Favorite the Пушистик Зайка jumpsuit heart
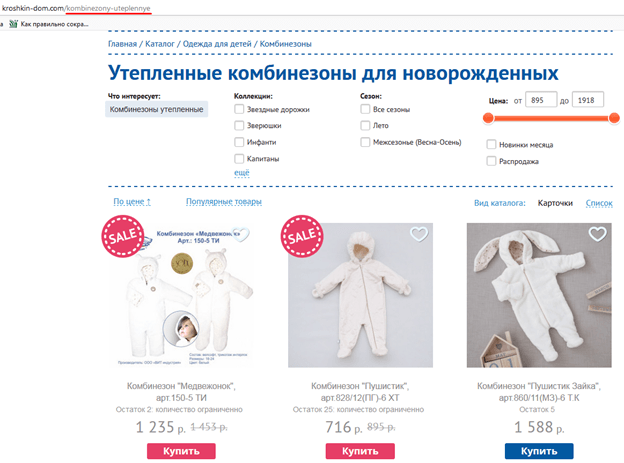624x463 pixels. click(x=597, y=234)
